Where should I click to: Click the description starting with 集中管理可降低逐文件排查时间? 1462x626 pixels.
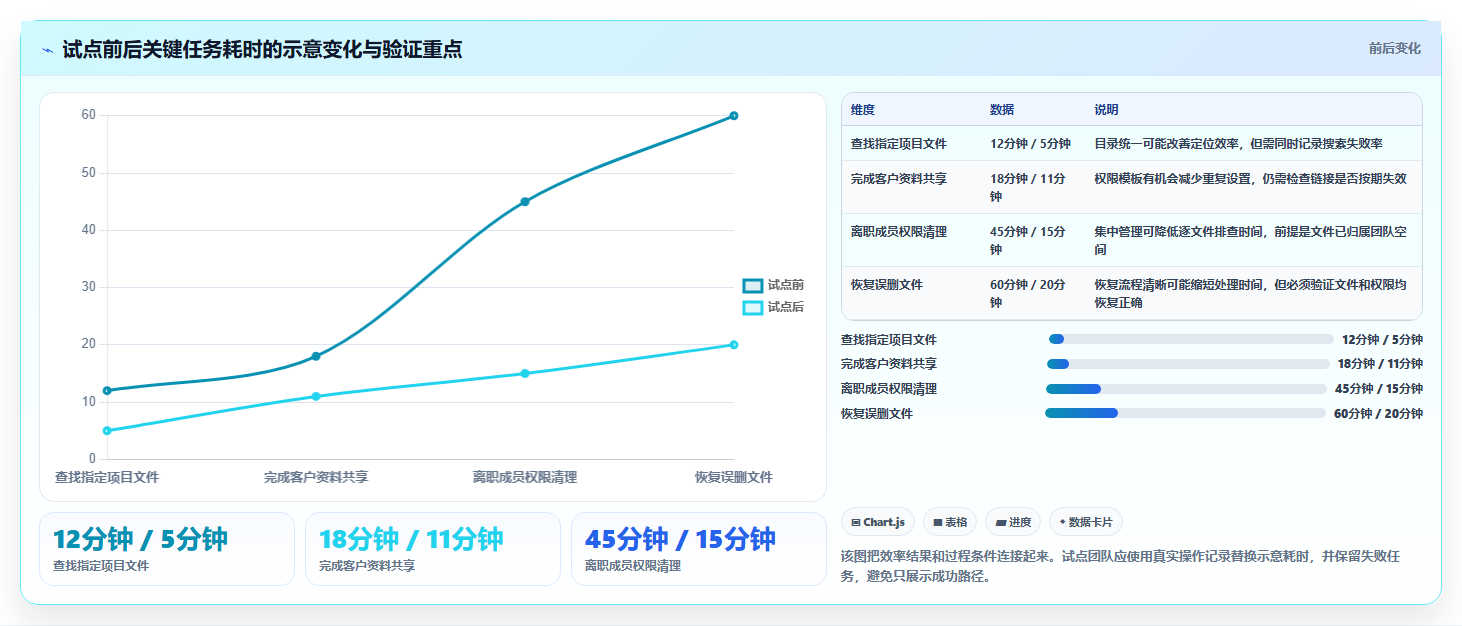1250,241
